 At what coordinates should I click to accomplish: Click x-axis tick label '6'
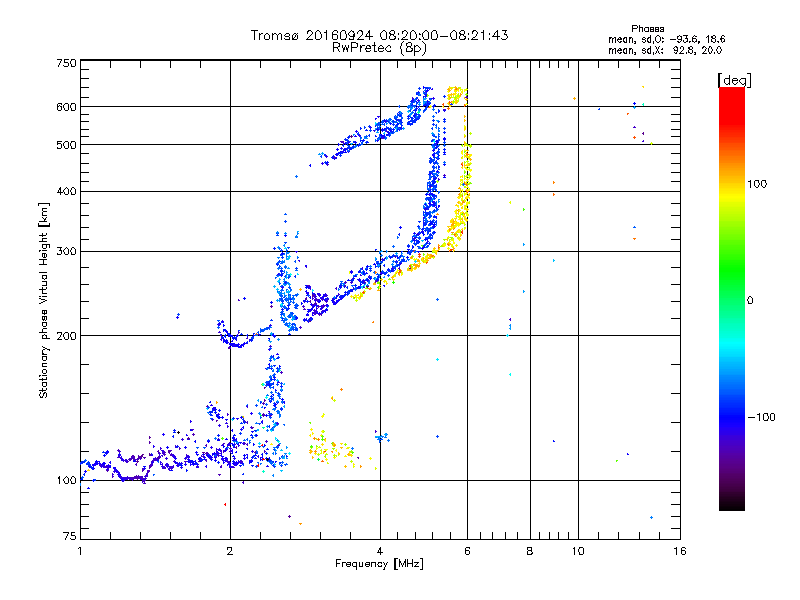tap(467, 551)
